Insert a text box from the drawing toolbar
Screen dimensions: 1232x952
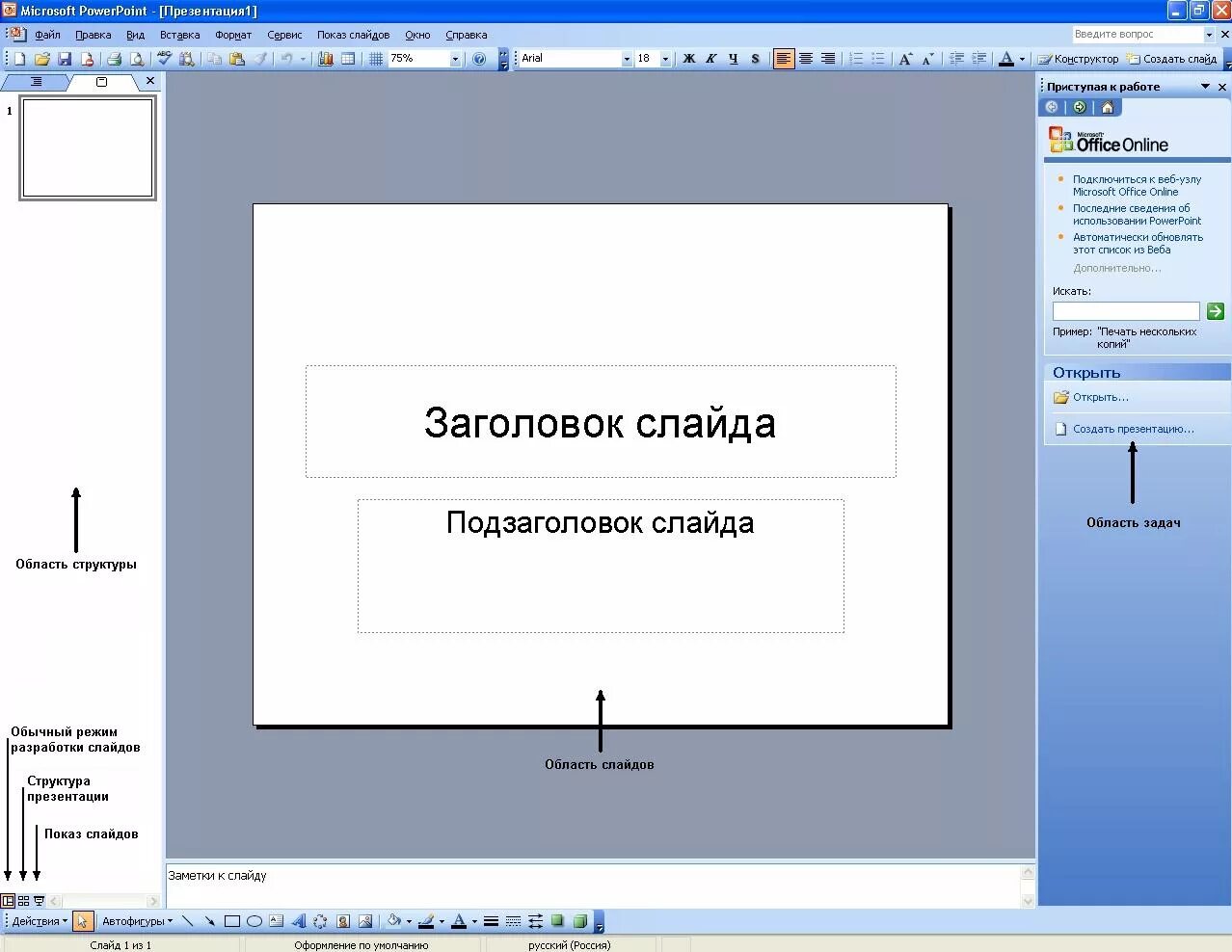tap(277, 921)
